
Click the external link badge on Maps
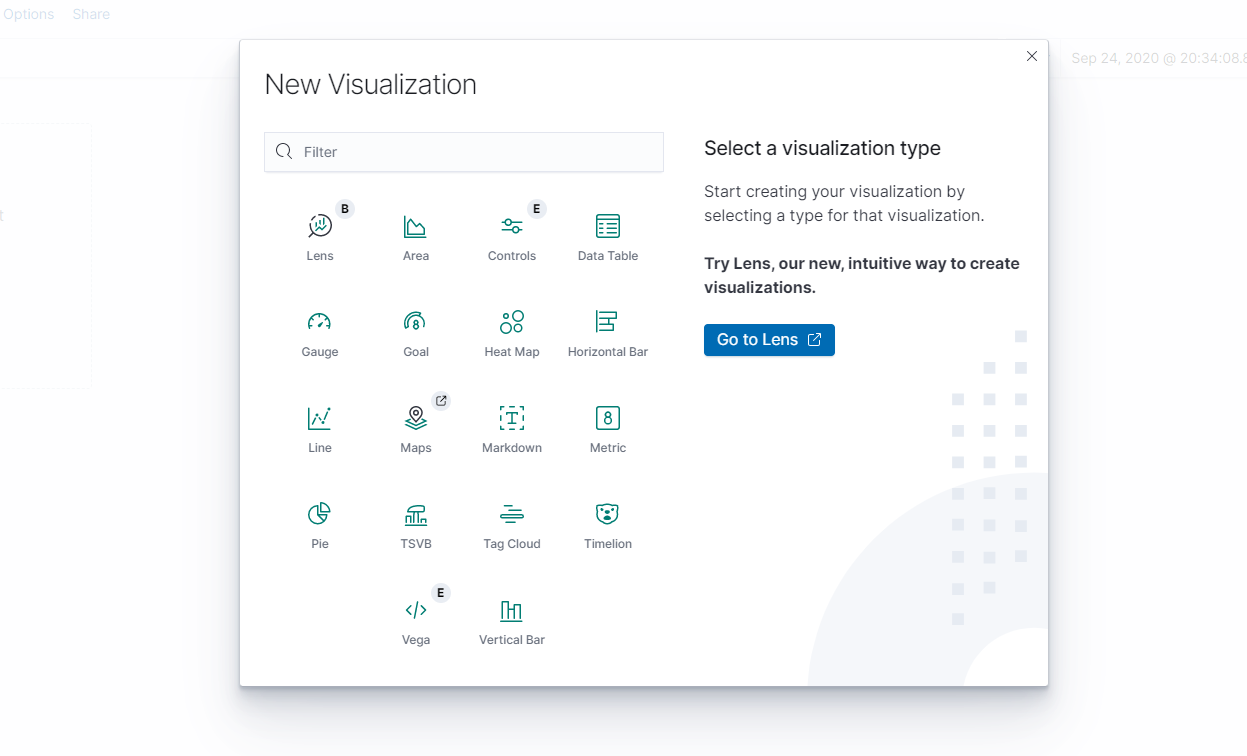point(441,401)
